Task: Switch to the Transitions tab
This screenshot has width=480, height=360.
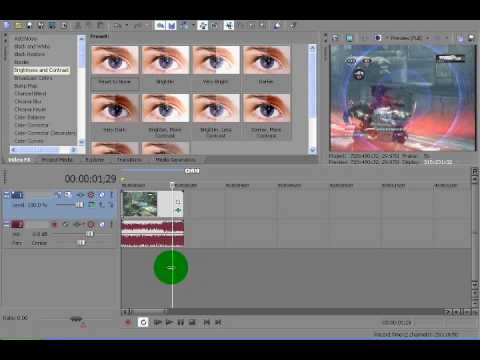Action: pyautogui.click(x=129, y=160)
